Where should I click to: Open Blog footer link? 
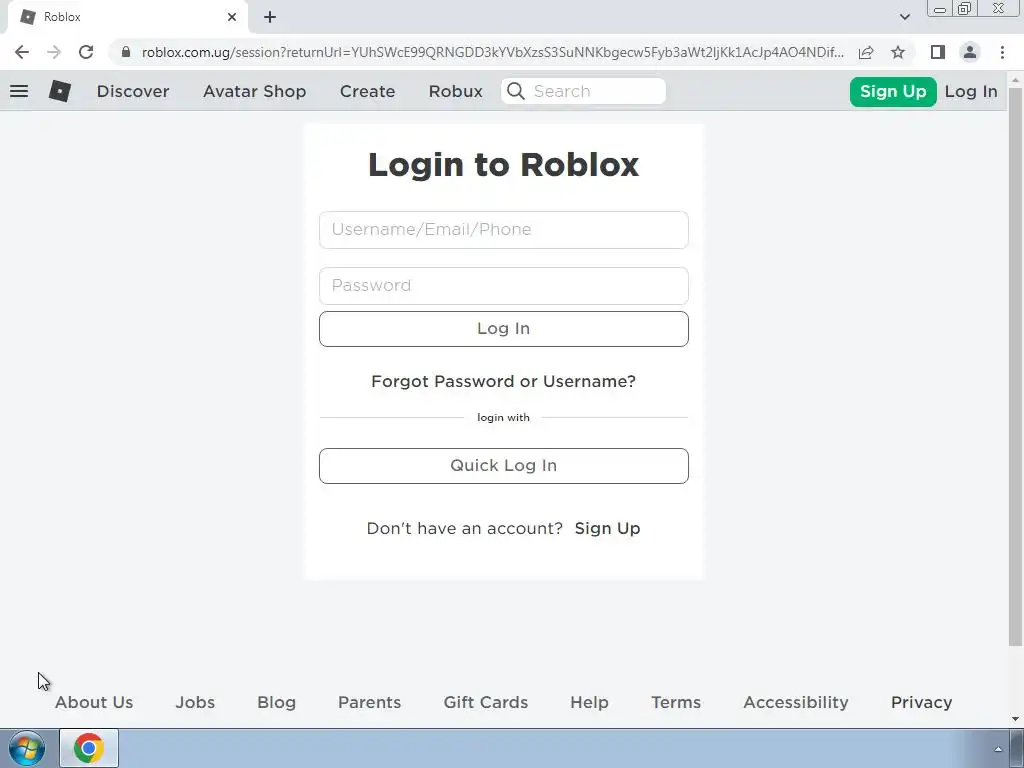pyautogui.click(x=276, y=702)
